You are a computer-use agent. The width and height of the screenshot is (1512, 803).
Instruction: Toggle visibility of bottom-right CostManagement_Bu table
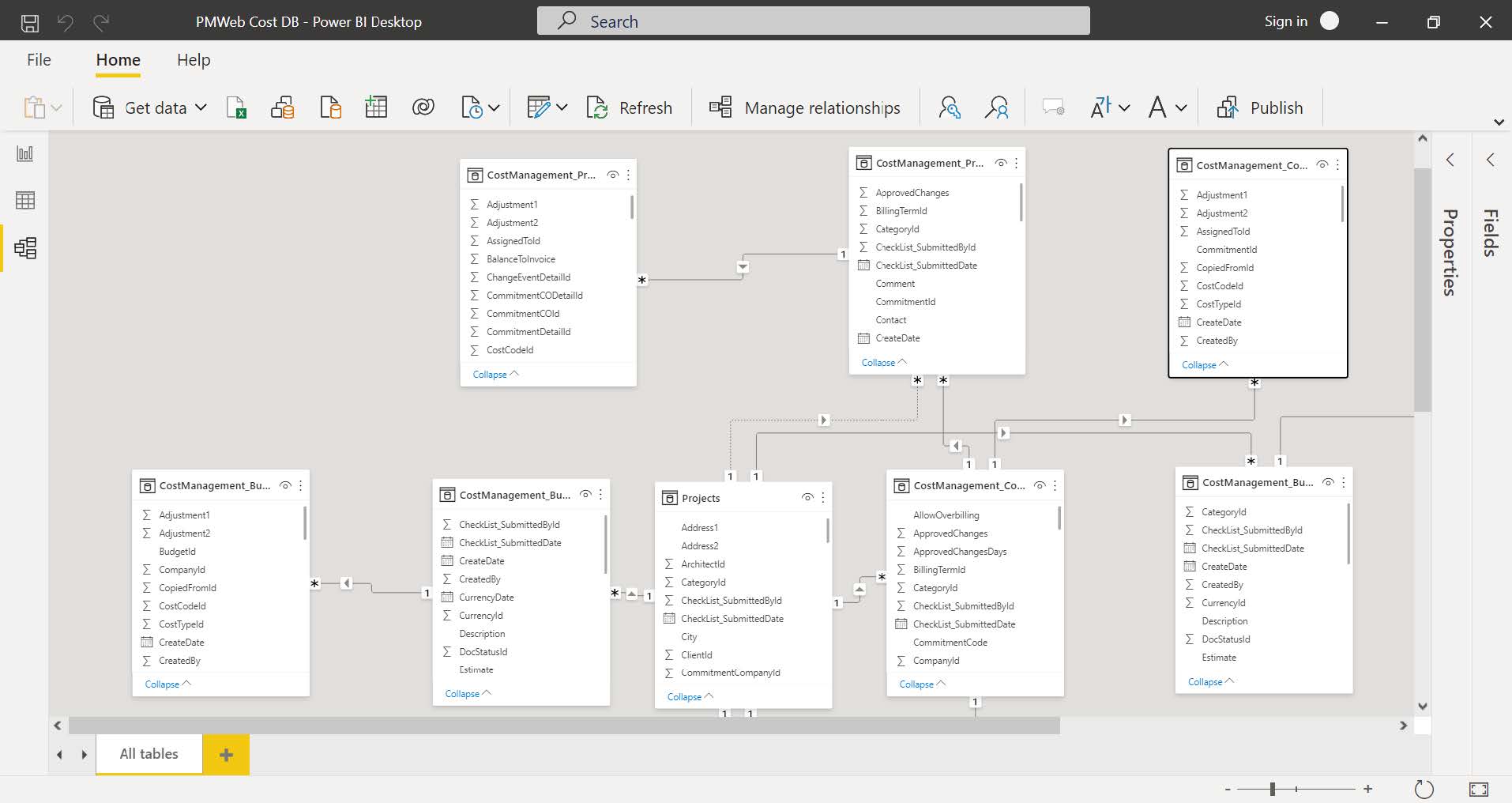pos(1328,482)
